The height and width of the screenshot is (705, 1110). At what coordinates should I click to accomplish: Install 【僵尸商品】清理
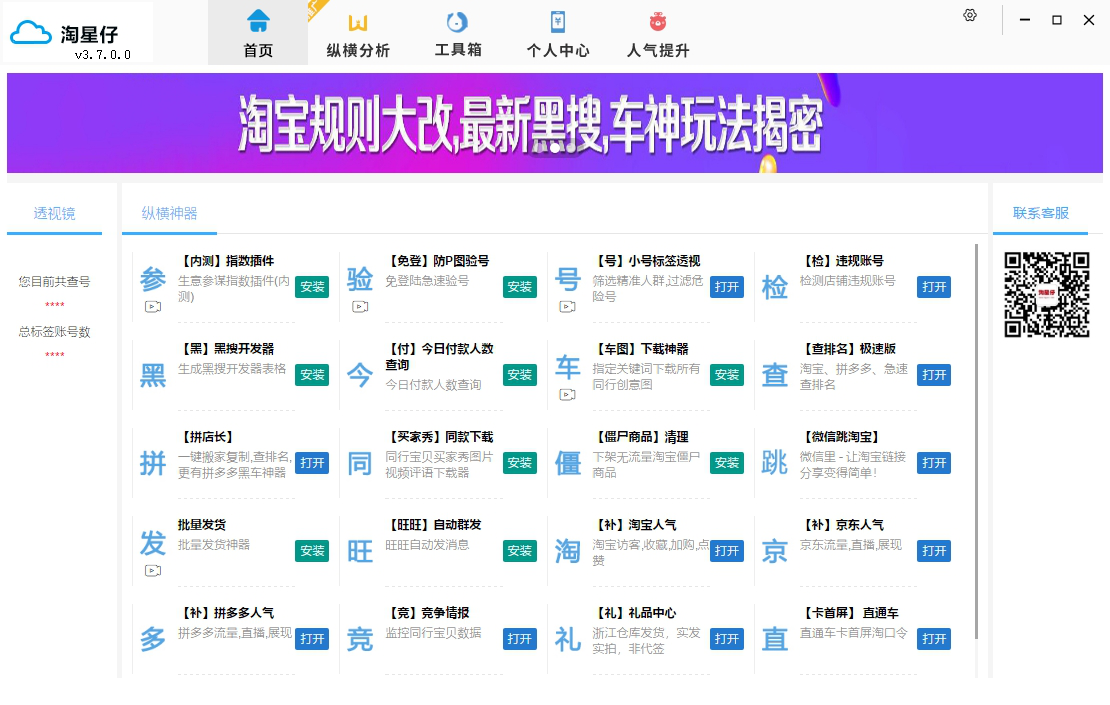click(x=727, y=463)
